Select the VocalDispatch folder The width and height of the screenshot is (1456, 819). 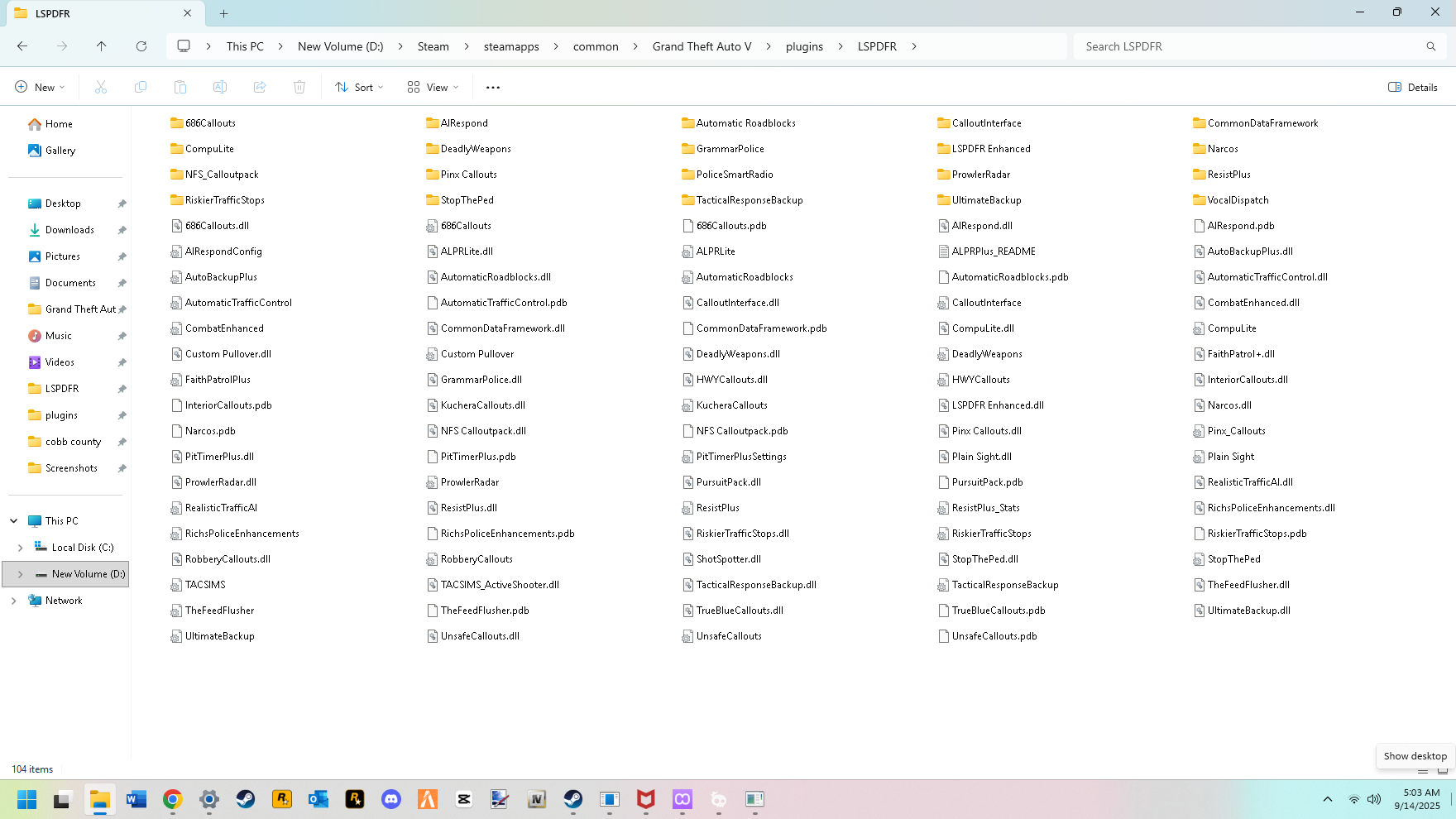pyautogui.click(x=1230, y=200)
